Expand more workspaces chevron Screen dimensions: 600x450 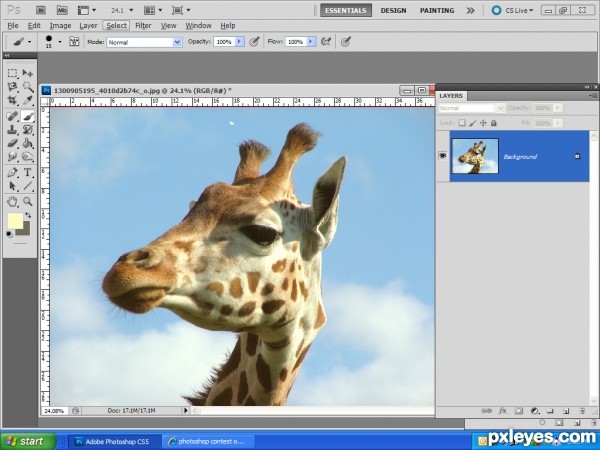coord(470,10)
